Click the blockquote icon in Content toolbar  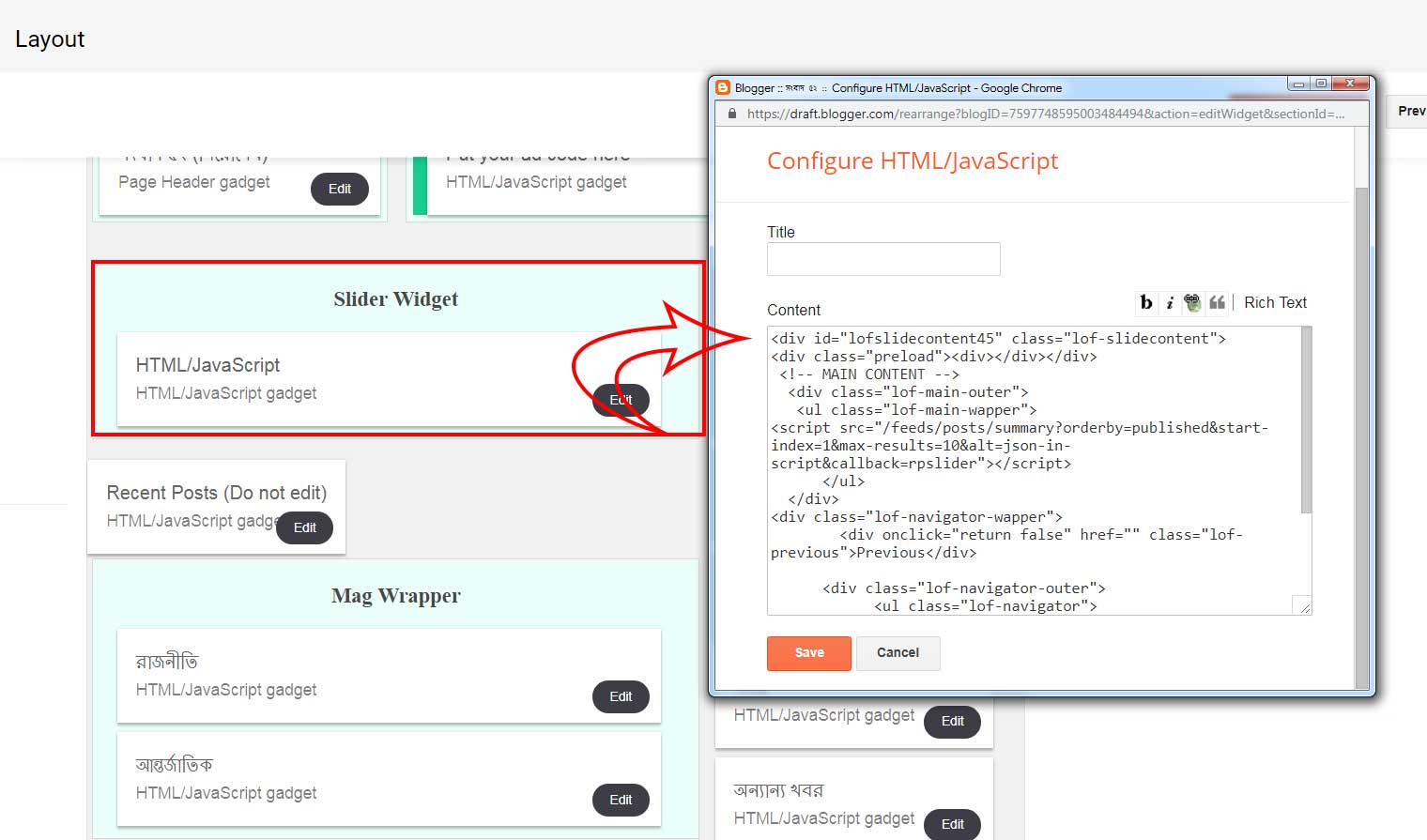click(x=1217, y=302)
